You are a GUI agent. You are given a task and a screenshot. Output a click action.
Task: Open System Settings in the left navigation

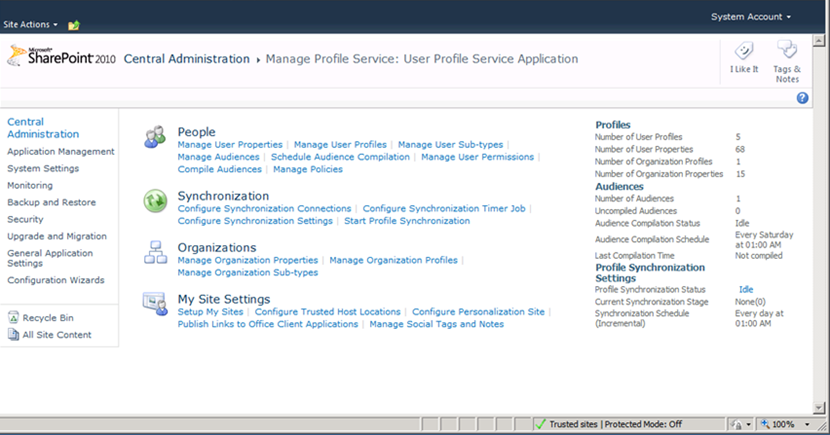[43, 168]
